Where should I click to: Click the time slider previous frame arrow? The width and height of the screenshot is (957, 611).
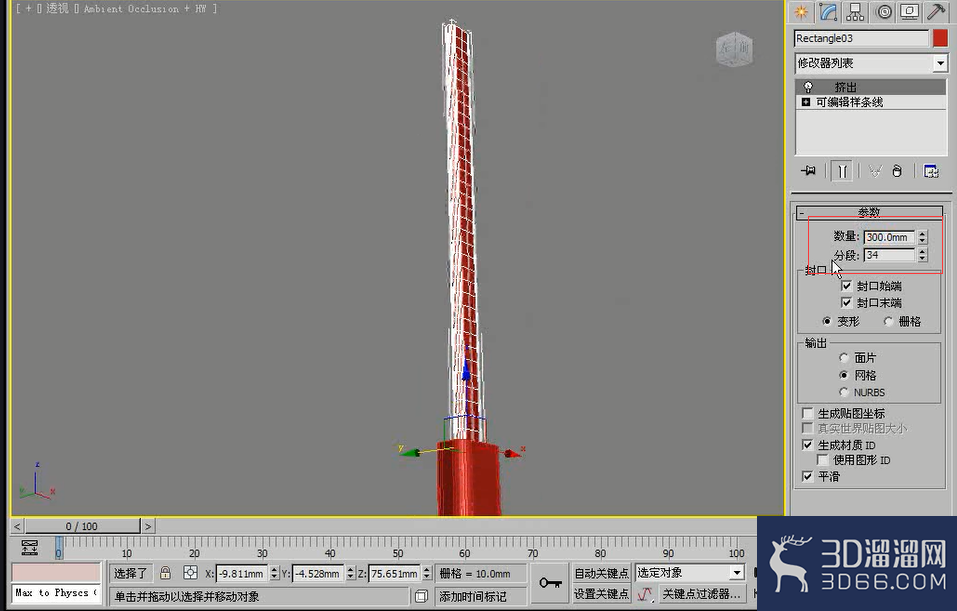[x=17, y=526]
